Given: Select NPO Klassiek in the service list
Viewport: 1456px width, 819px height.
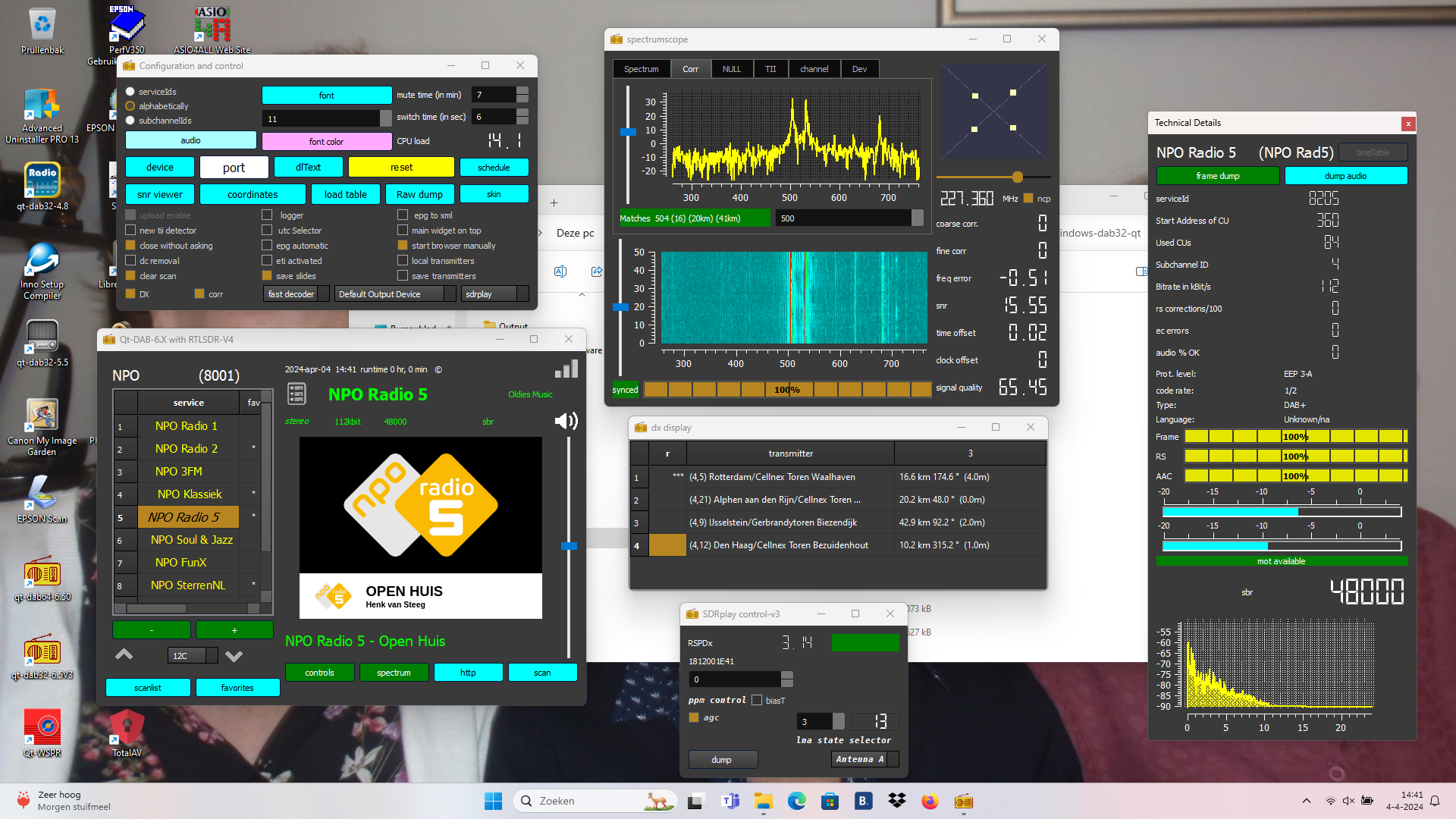Looking at the screenshot, I should (189, 494).
